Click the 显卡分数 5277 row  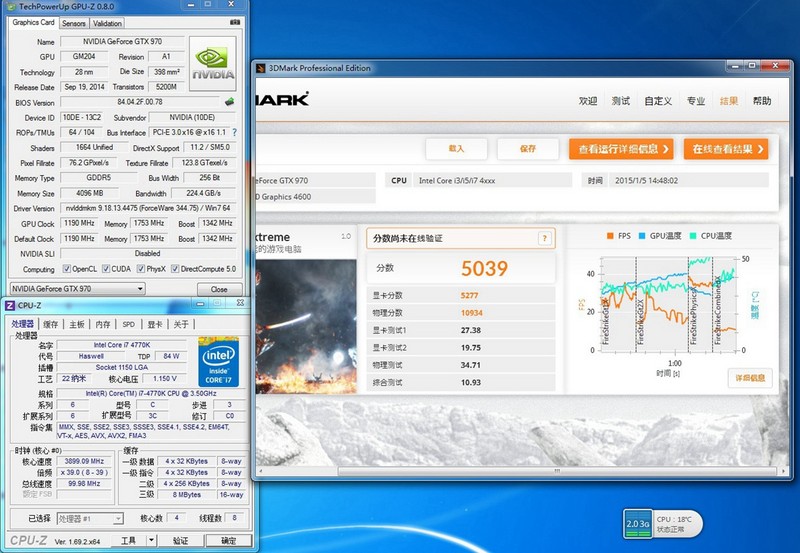point(461,295)
